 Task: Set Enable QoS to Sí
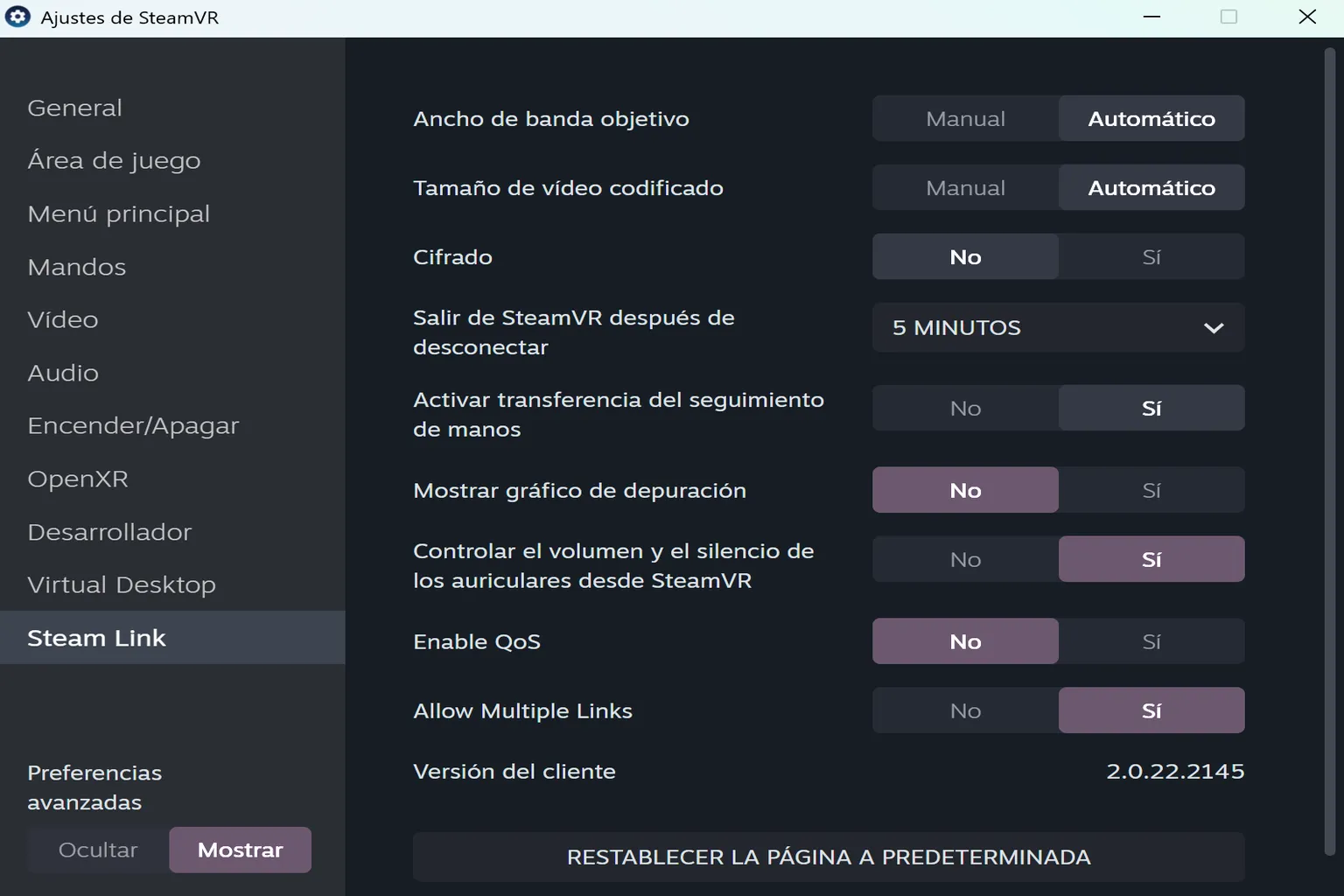click(1151, 641)
